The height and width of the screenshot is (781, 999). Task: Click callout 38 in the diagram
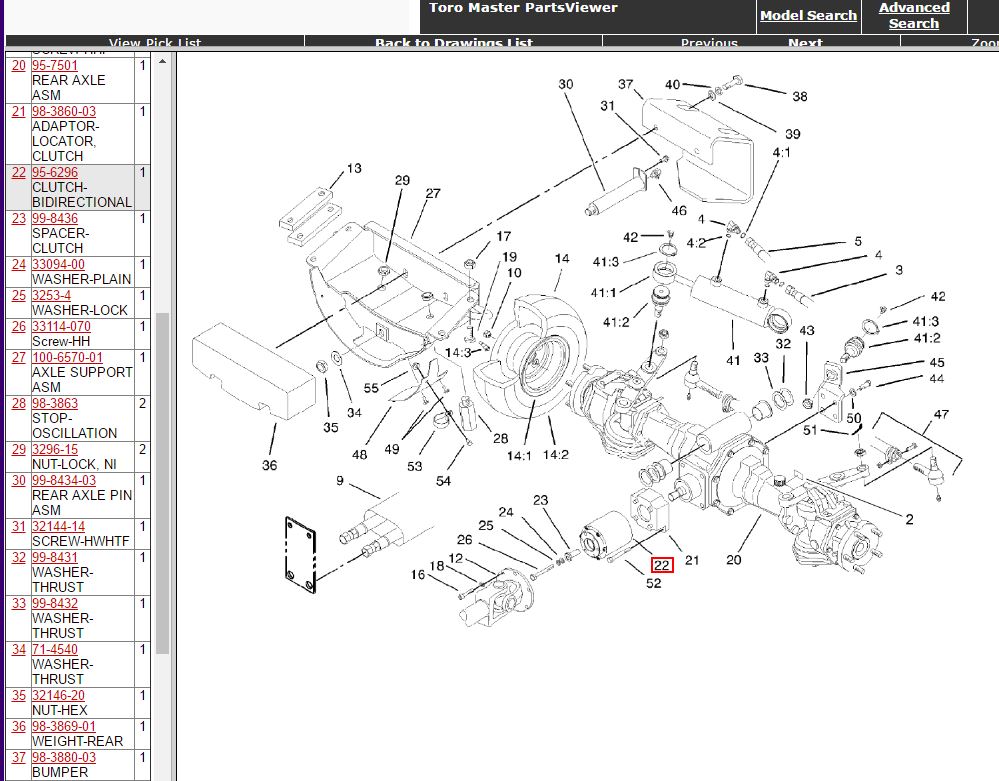pyautogui.click(x=800, y=96)
